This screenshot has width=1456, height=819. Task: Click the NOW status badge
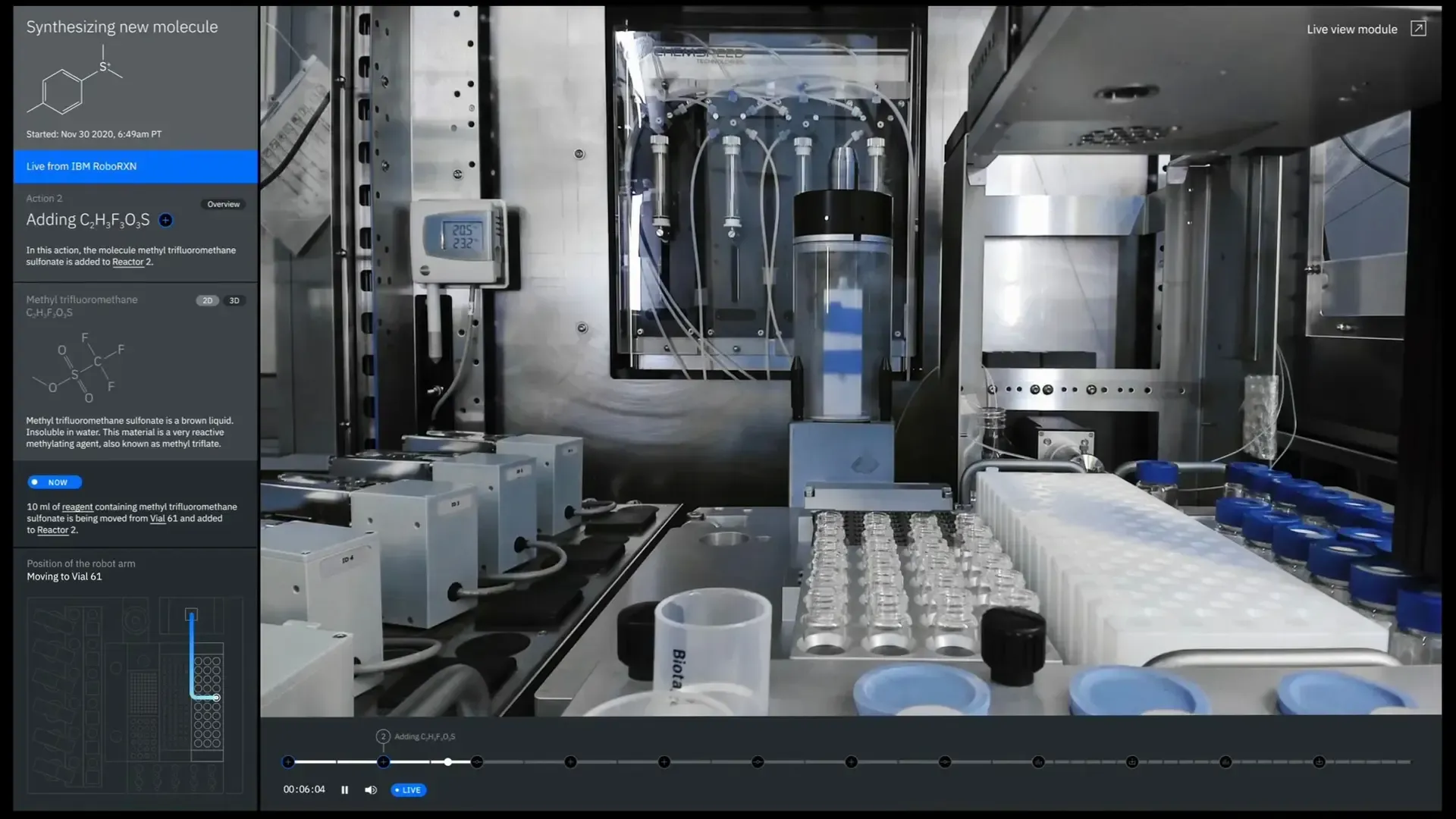click(x=54, y=482)
